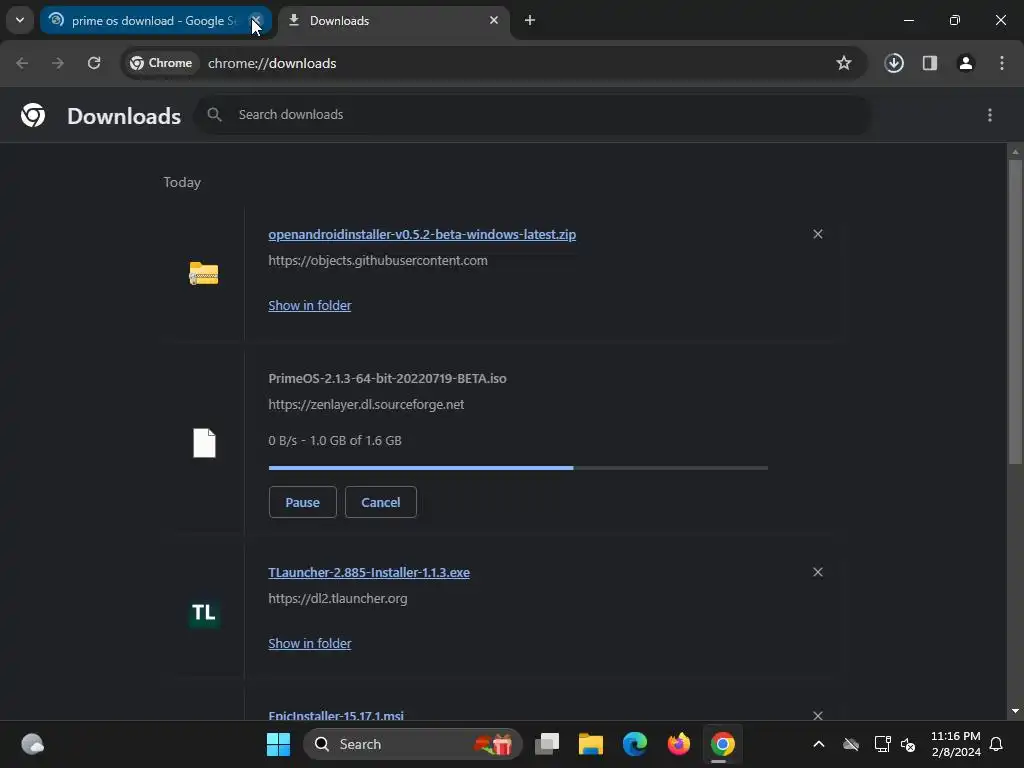Click the taskbar Search box

coord(413,744)
